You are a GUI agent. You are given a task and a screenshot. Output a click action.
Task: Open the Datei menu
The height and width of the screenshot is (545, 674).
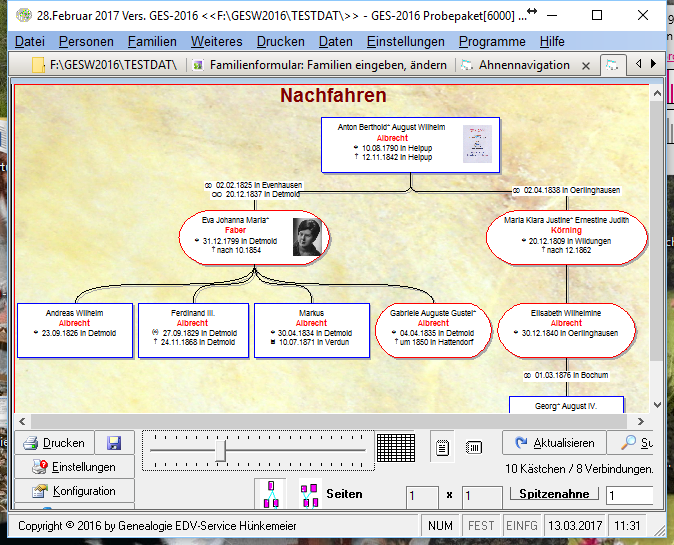[x=30, y=42]
